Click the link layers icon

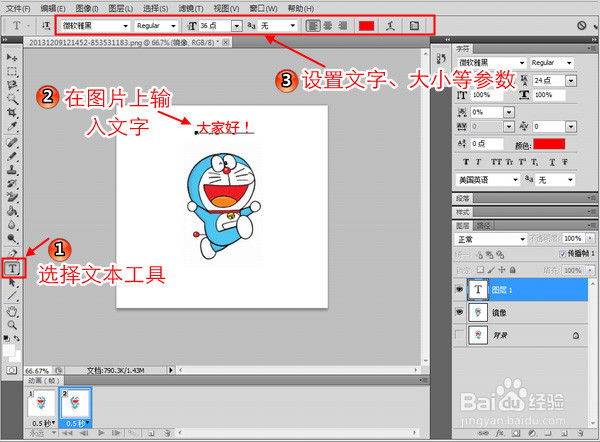tap(483, 433)
